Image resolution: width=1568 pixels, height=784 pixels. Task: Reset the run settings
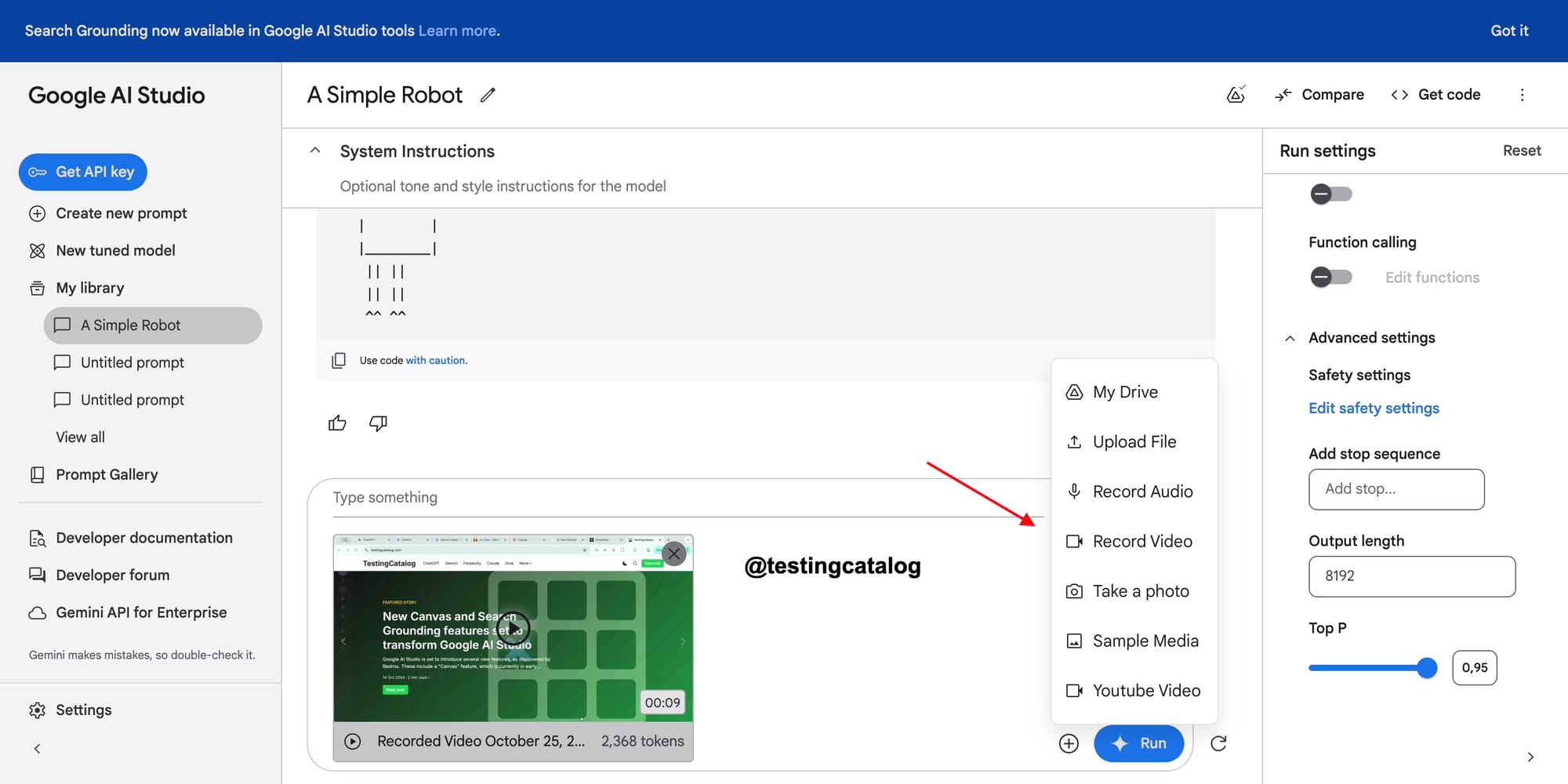click(1522, 151)
